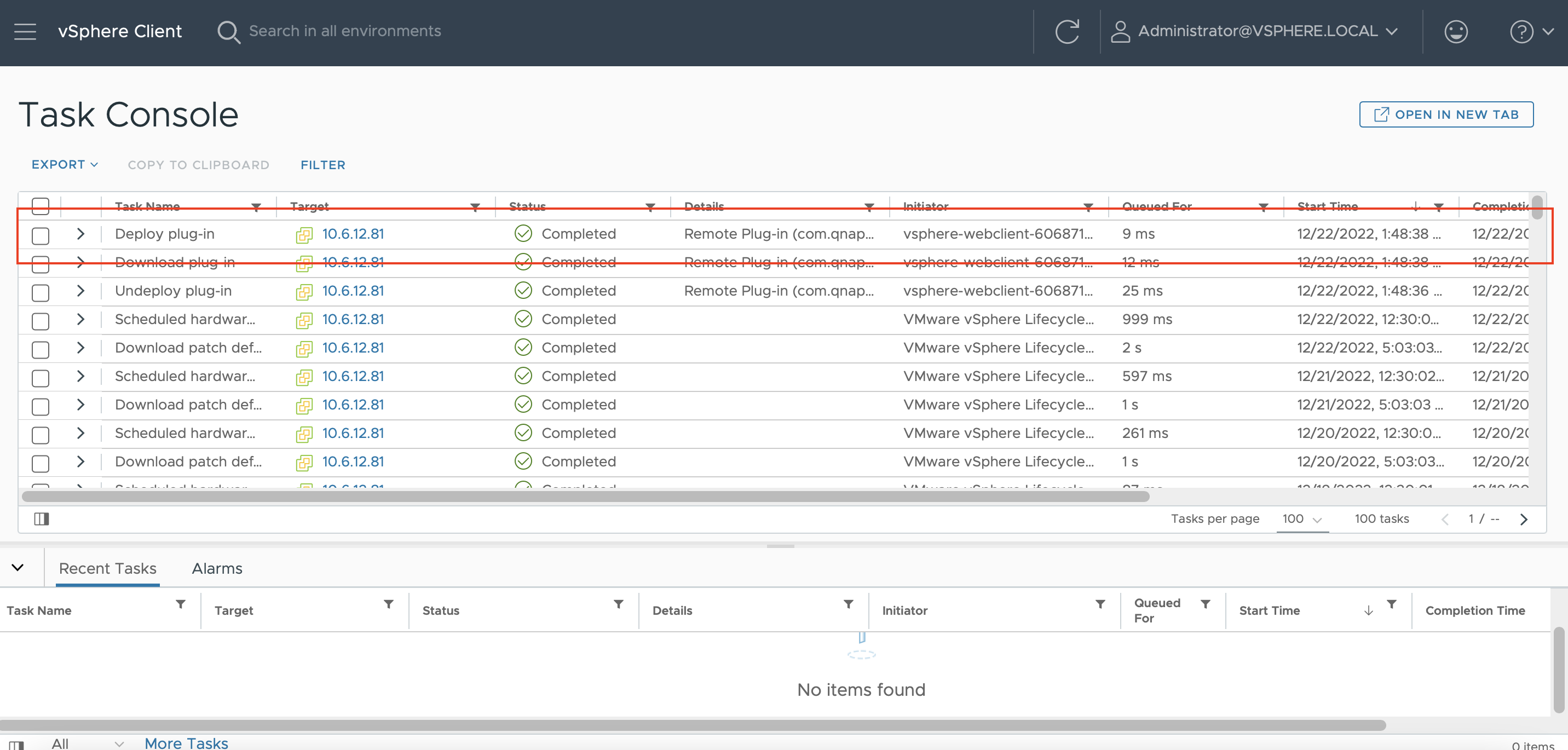Image resolution: width=1568 pixels, height=750 pixels.
Task: Expand the Undeploy plug-in task row
Action: tap(80, 291)
